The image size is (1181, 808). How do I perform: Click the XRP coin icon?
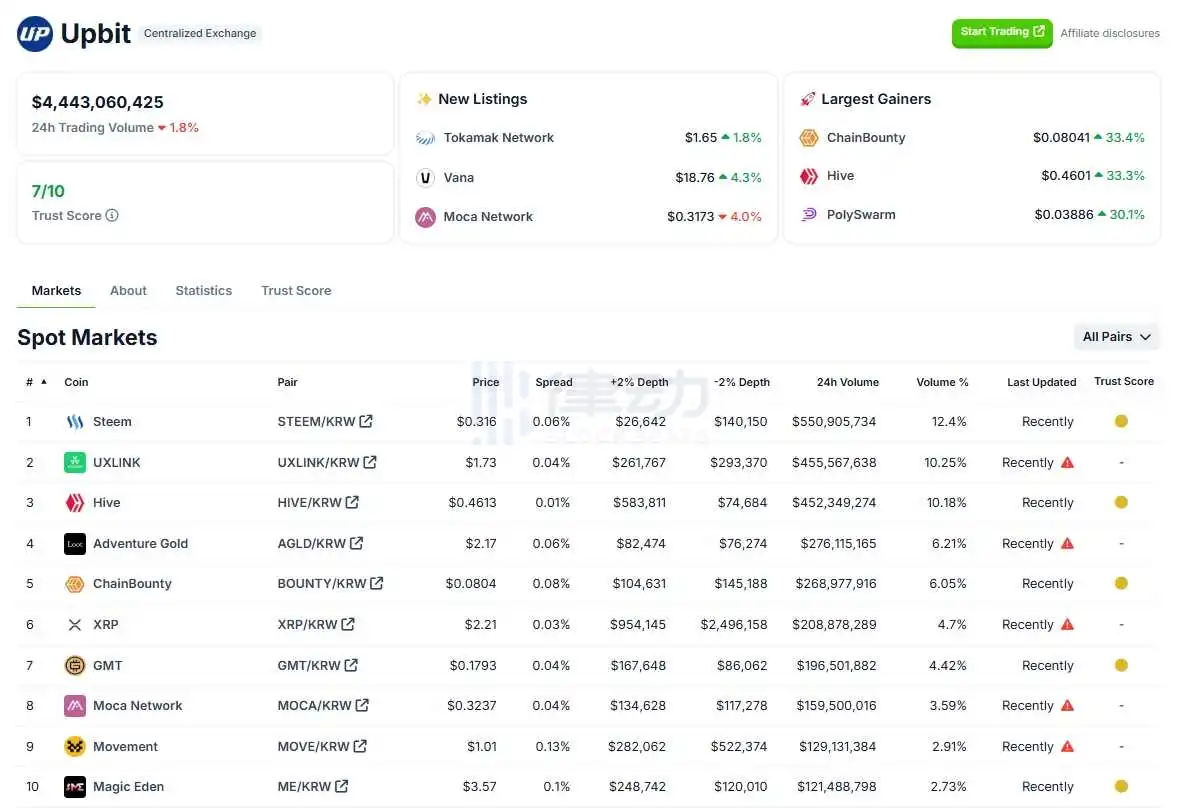pos(75,624)
